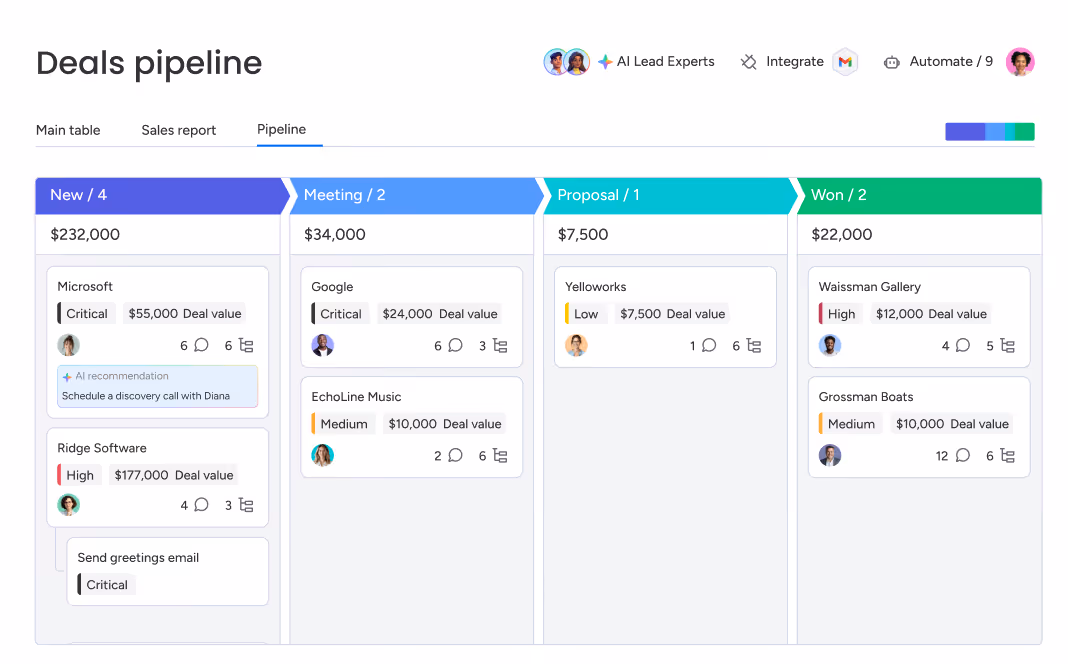Change Medium priority on EchoLine Music card
Image resolution: width=1068 pixels, height=664 pixels.
pos(343,424)
